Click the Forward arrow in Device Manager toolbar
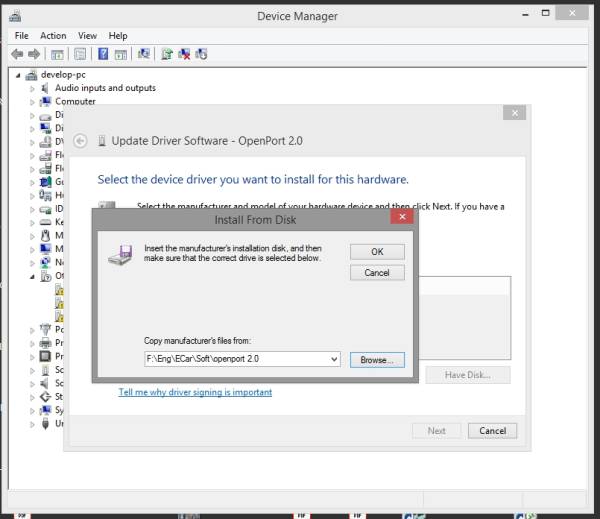 (34, 54)
